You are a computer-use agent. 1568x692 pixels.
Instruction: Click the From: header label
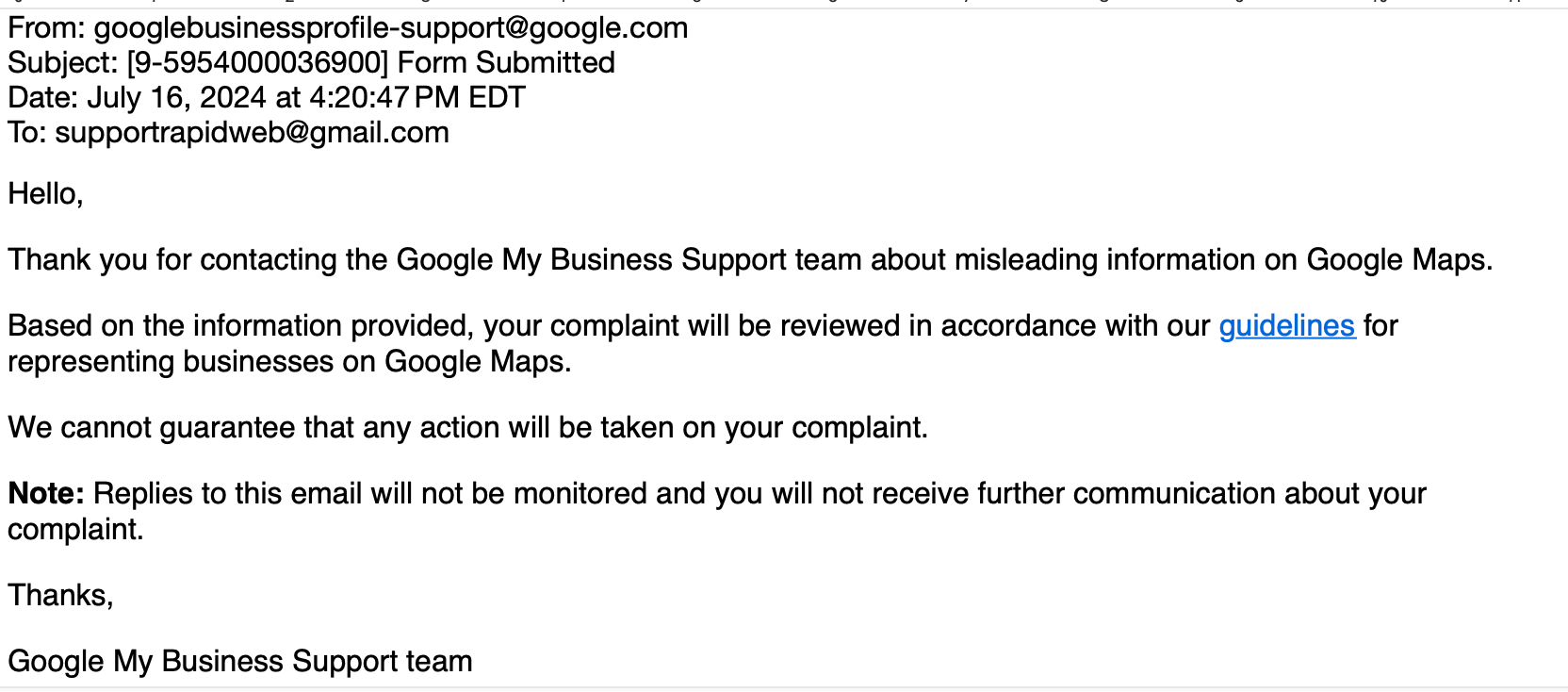click(x=47, y=28)
